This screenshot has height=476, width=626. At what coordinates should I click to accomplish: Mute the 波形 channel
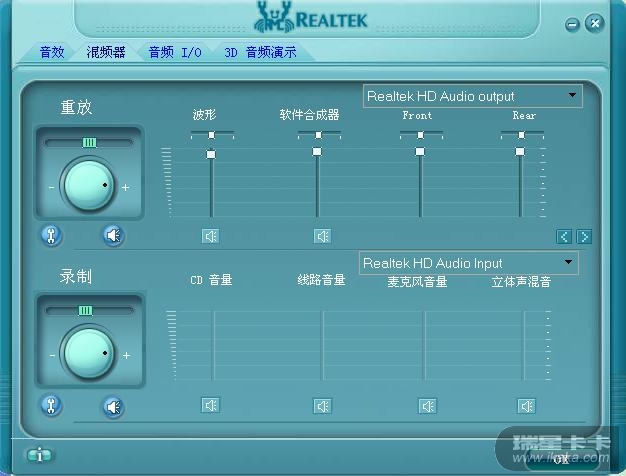click(210, 236)
